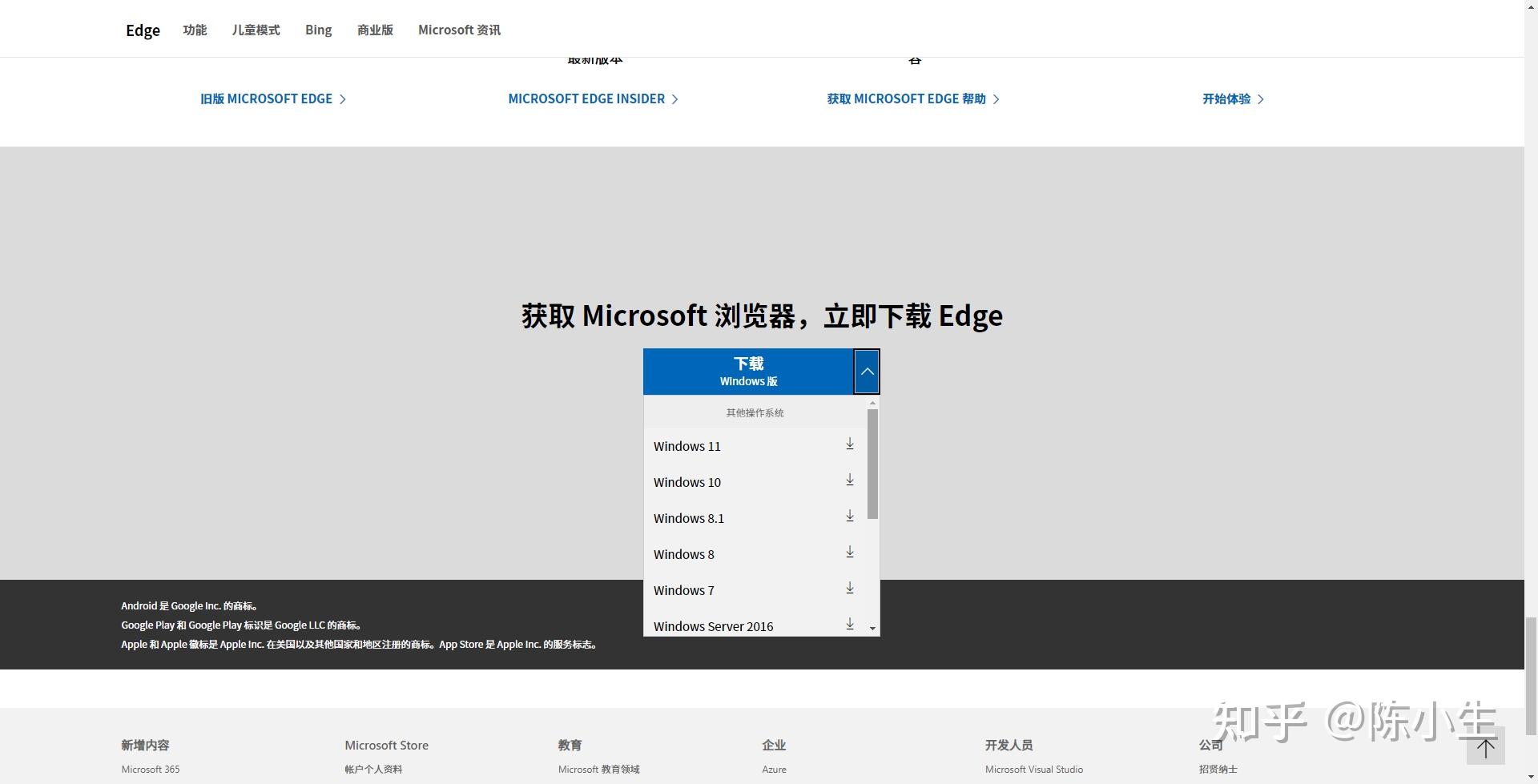Open the Azure link in footer
1538x784 pixels.
pyautogui.click(x=774, y=769)
